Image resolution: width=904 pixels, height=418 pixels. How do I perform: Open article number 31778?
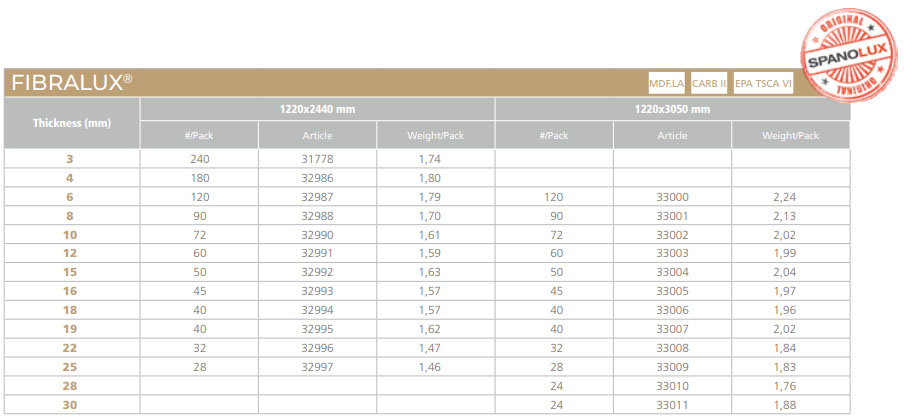(317, 159)
